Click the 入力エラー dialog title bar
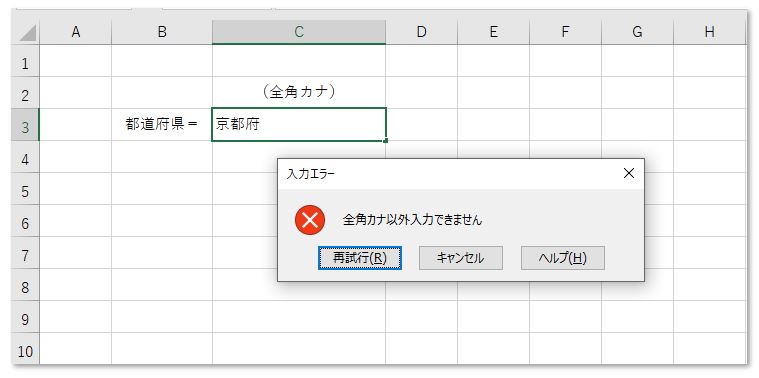The width and height of the screenshot is (759, 378). click(448, 174)
